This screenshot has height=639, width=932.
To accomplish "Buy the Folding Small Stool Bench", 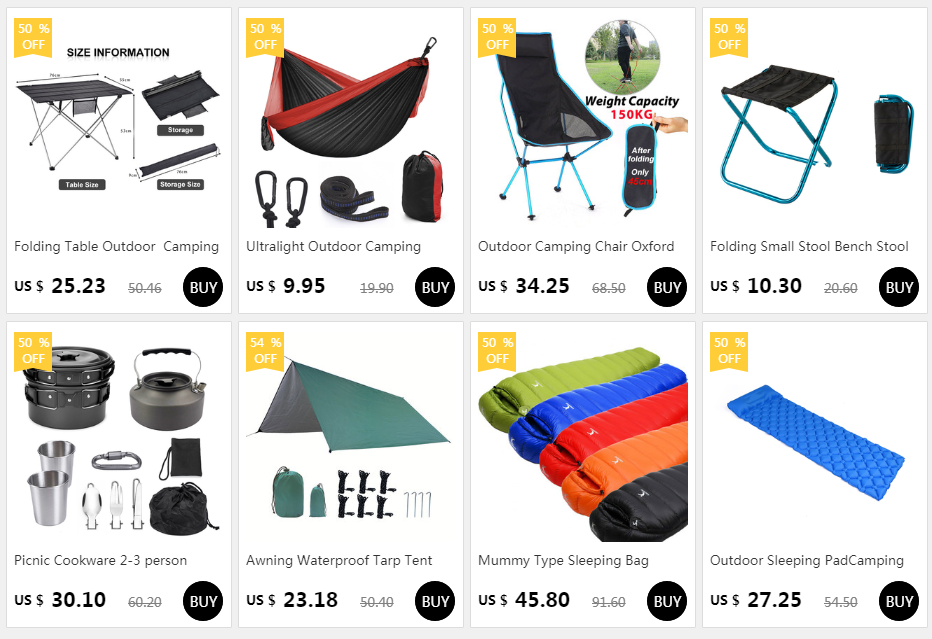I will click(898, 287).
